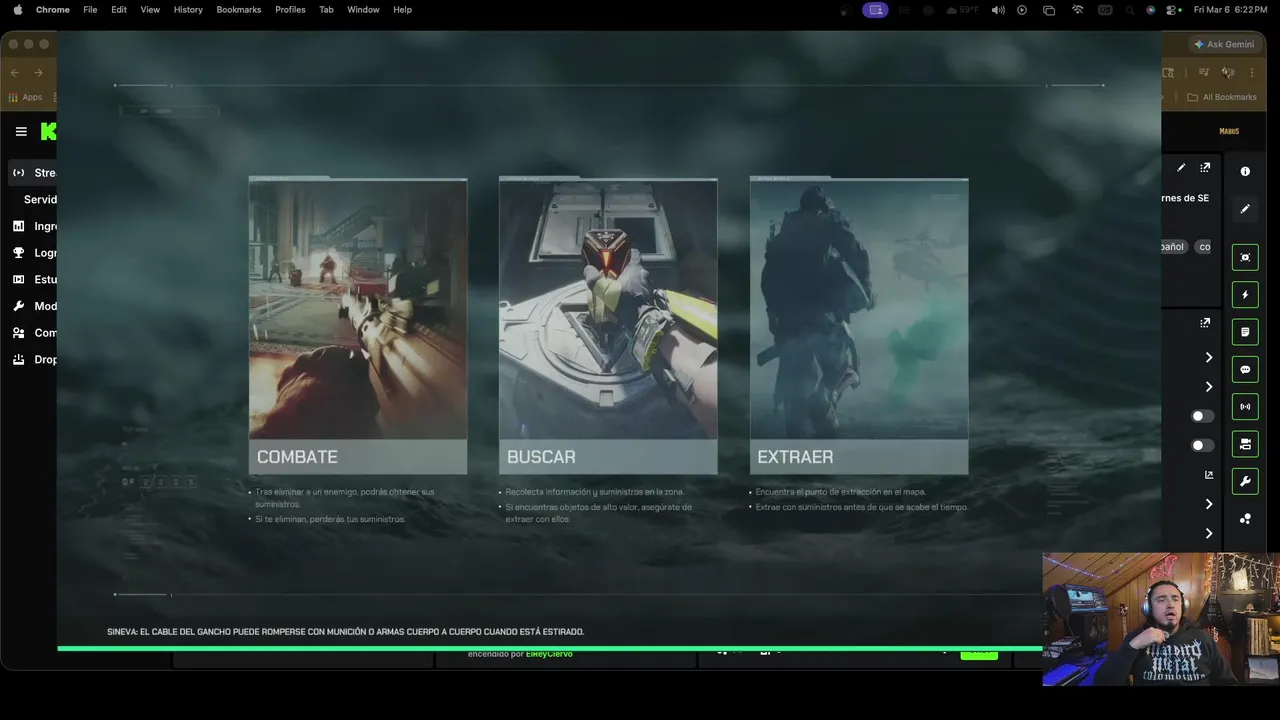Toggle the lower switch in right panel

click(x=1202, y=445)
